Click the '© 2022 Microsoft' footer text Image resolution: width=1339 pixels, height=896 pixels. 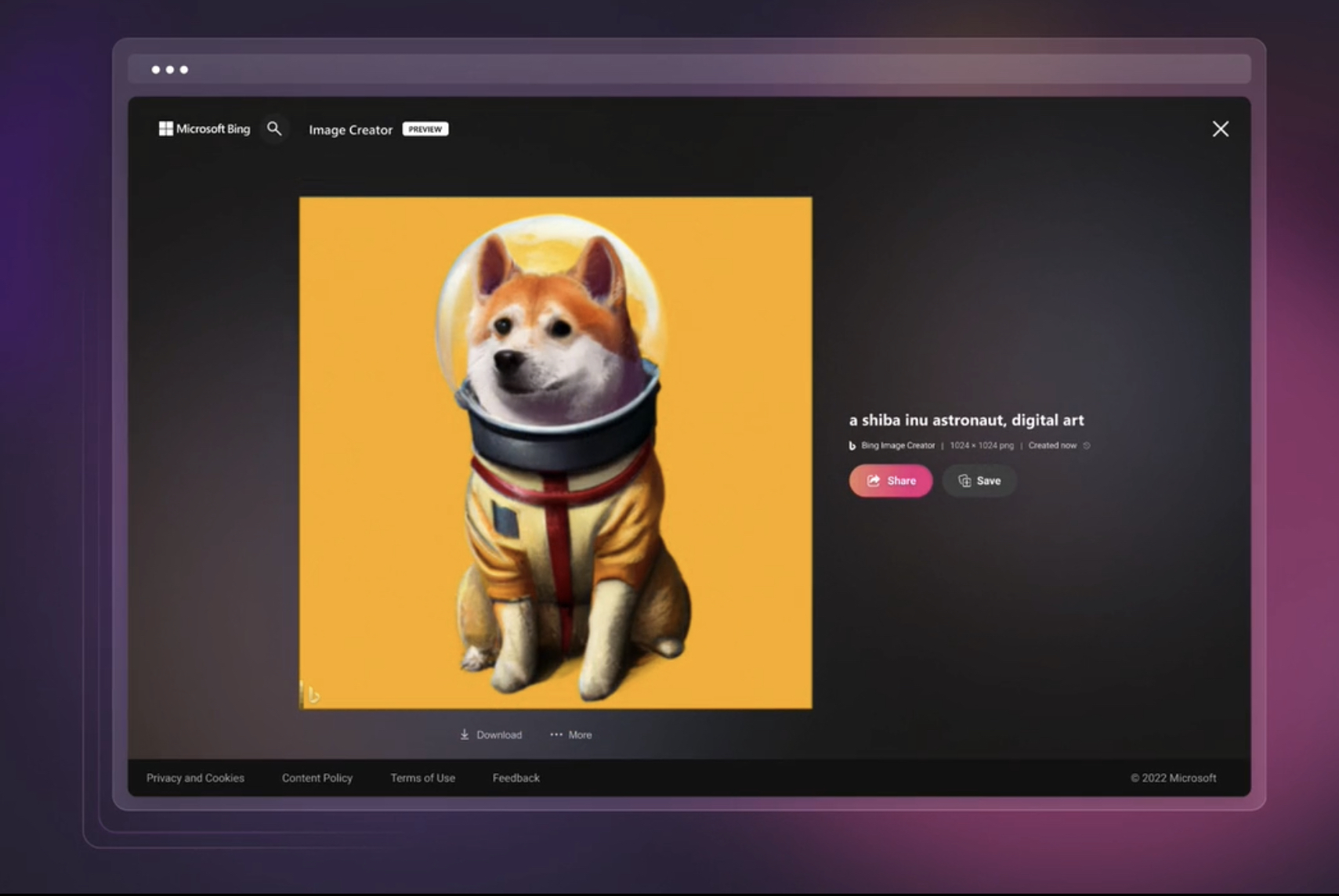1173,778
